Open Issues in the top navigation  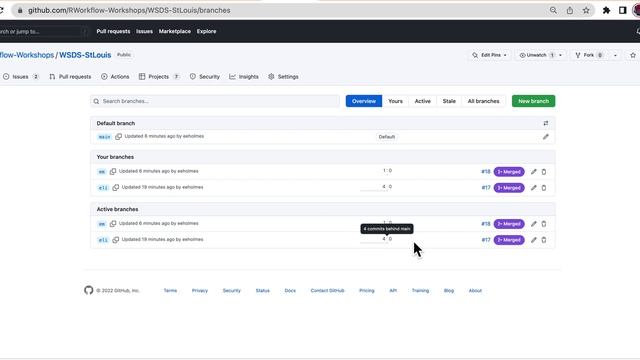144,31
